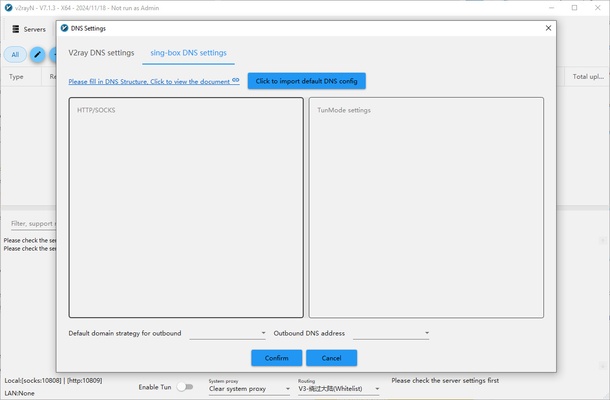Cancel the DNS settings dialog
The image size is (610, 400).
[x=331, y=358]
